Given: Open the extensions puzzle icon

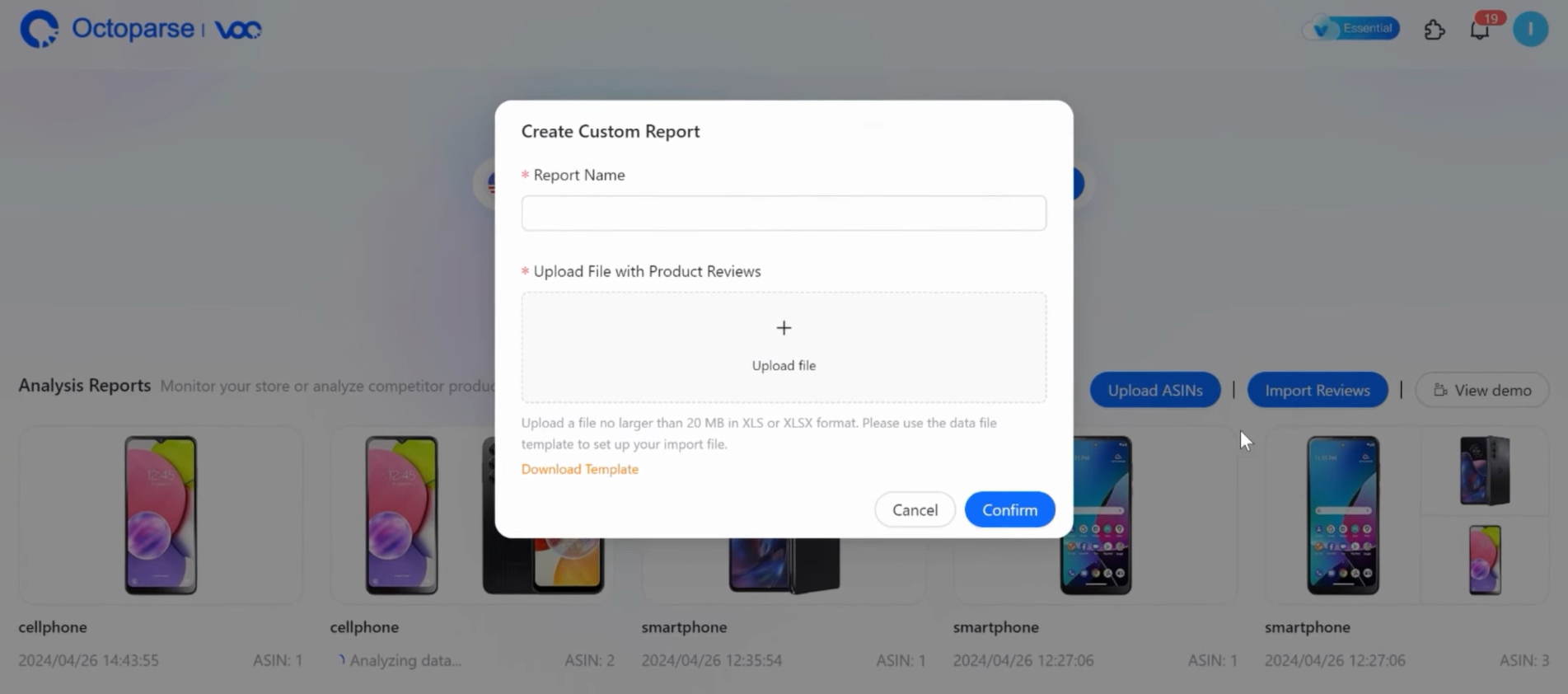Looking at the screenshot, I should [x=1435, y=30].
